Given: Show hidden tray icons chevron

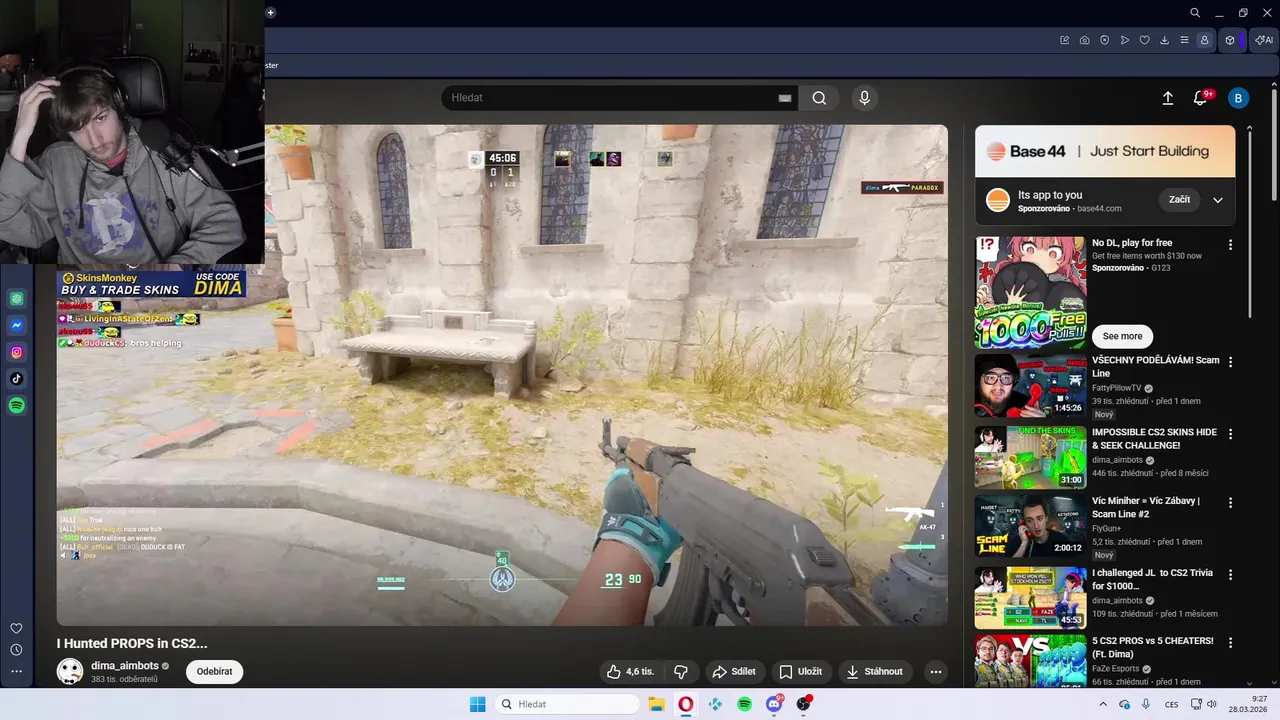Looking at the screenshot, I should coord(1103,704).
